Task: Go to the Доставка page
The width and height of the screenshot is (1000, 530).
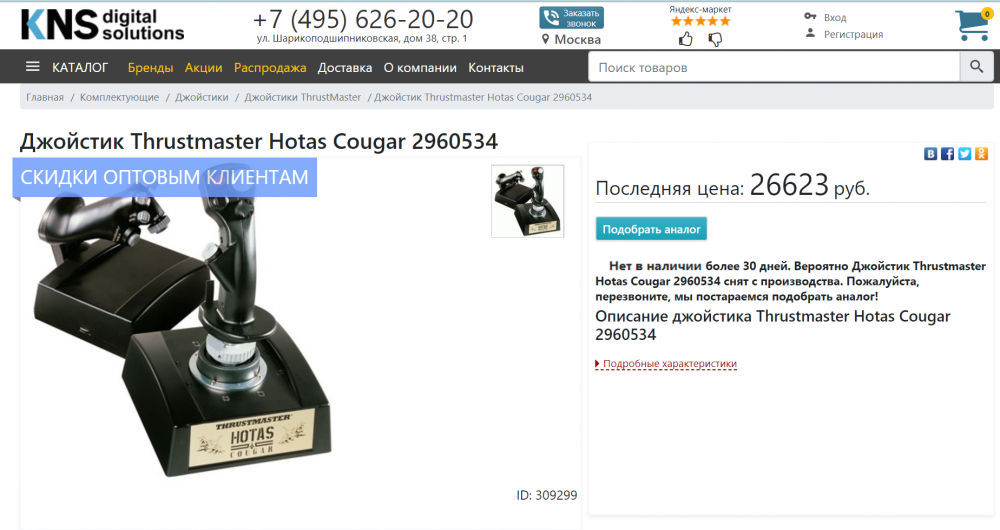Action: coord(344,68)
